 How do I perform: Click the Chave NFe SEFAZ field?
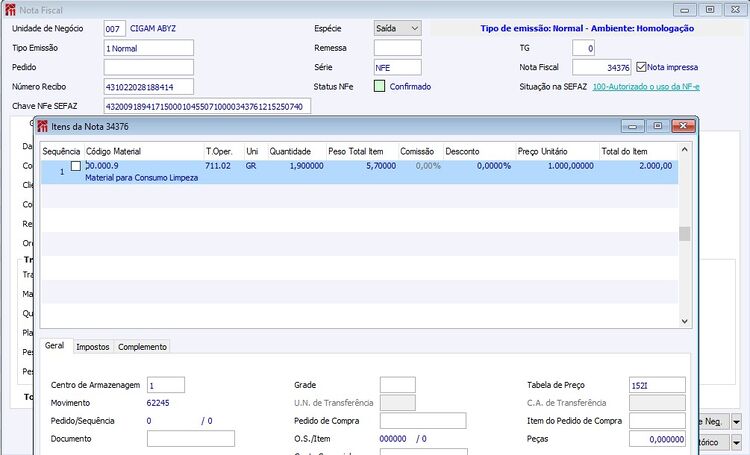pyautogui.click(x=207, y=106)
